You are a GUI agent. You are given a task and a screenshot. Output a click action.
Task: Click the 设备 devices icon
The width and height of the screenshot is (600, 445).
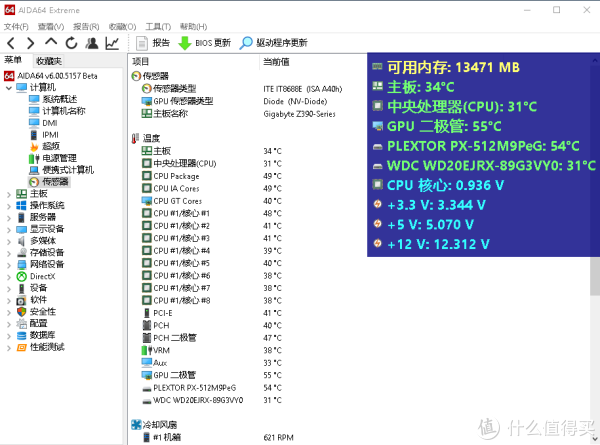click(21, 289)
